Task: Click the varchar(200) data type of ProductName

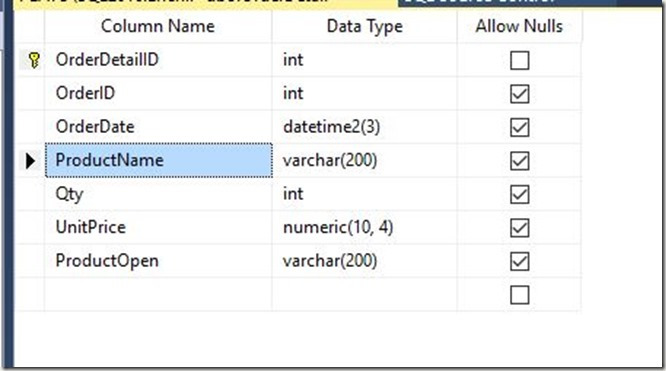Action: click(364, 161)
